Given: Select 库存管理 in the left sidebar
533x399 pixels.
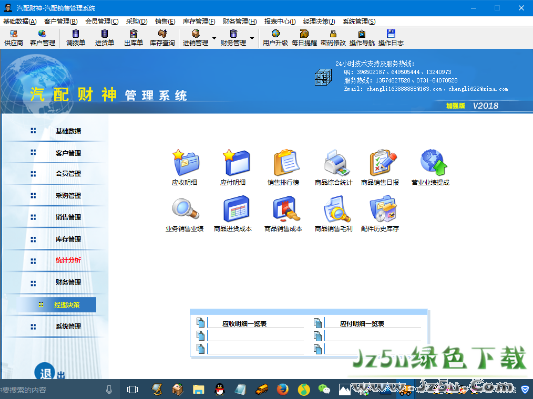Looking at the screenshot, I should click(x=68, y=239).
